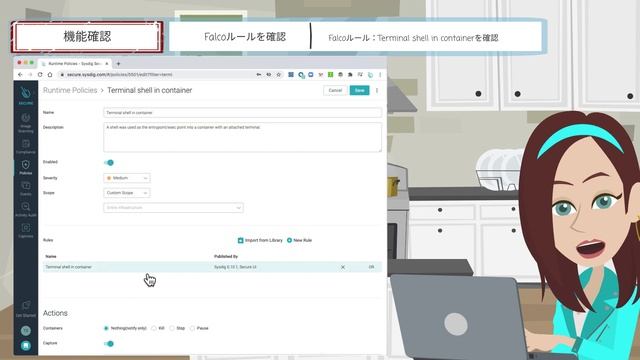
Task: Click into the policy Name field
Action: pyautogui.click(x=242, y=113)
